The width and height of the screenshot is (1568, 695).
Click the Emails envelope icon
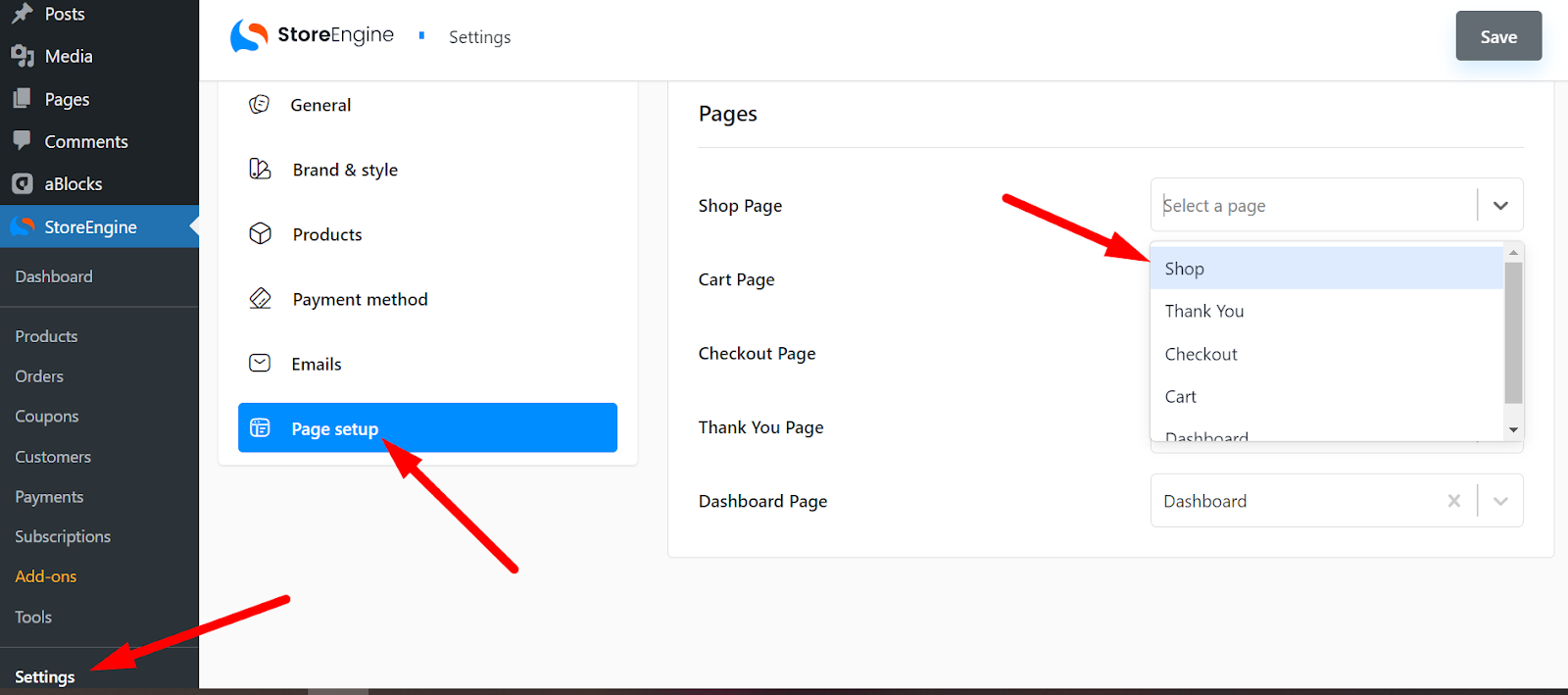click(260, 363)
